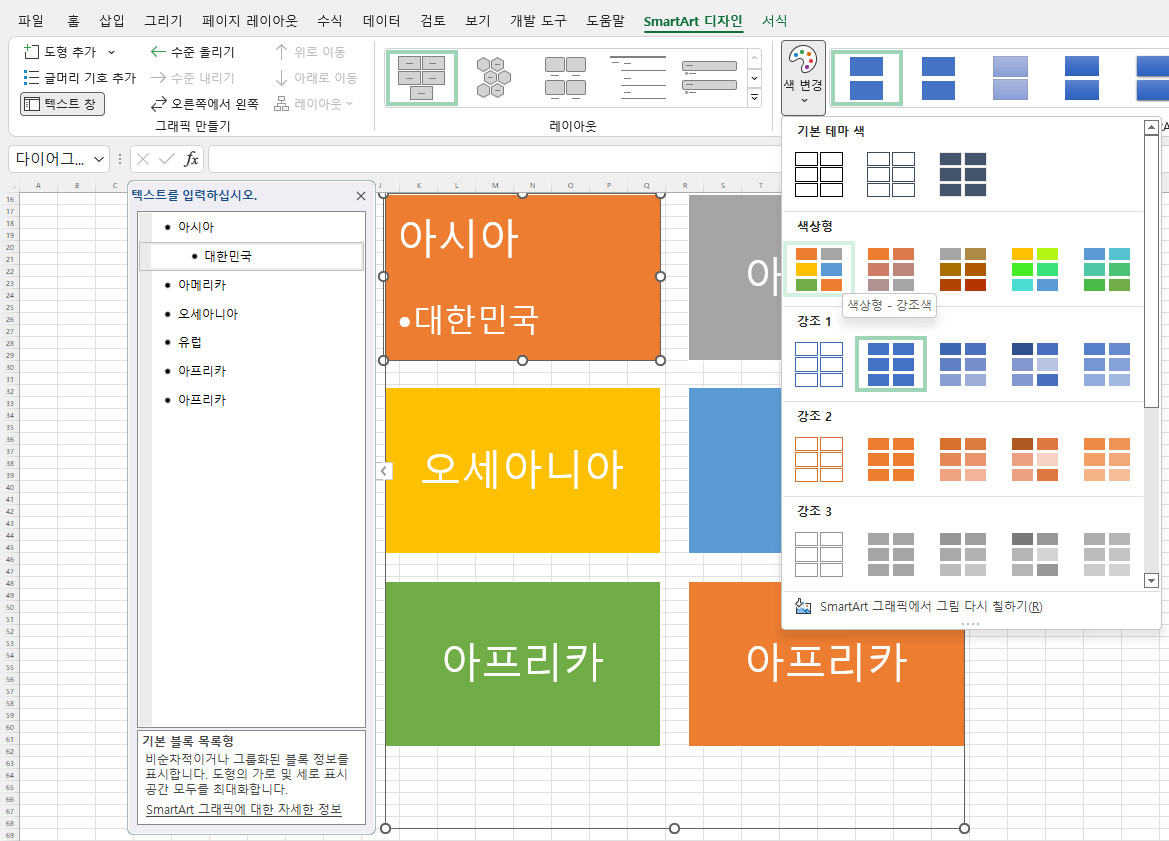Close the text pane with X
1169x841 pixels.
pyautogui.click(x=361, y=196)
